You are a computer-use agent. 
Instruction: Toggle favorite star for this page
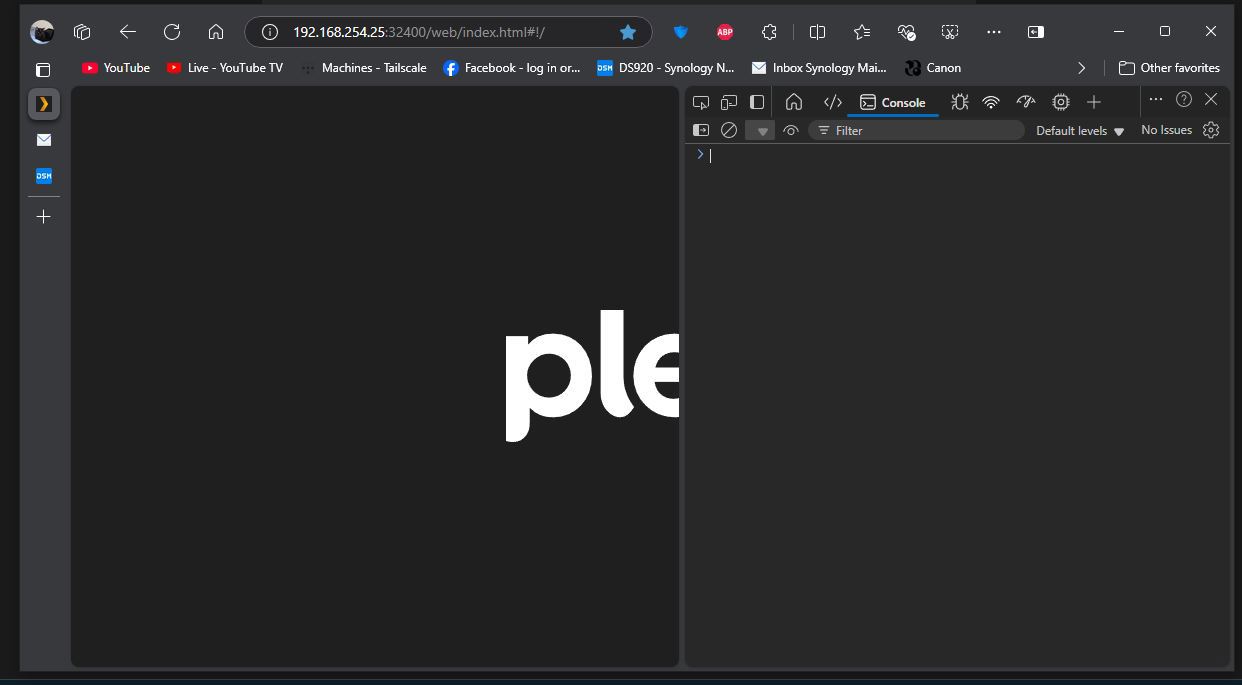(628, 32)
